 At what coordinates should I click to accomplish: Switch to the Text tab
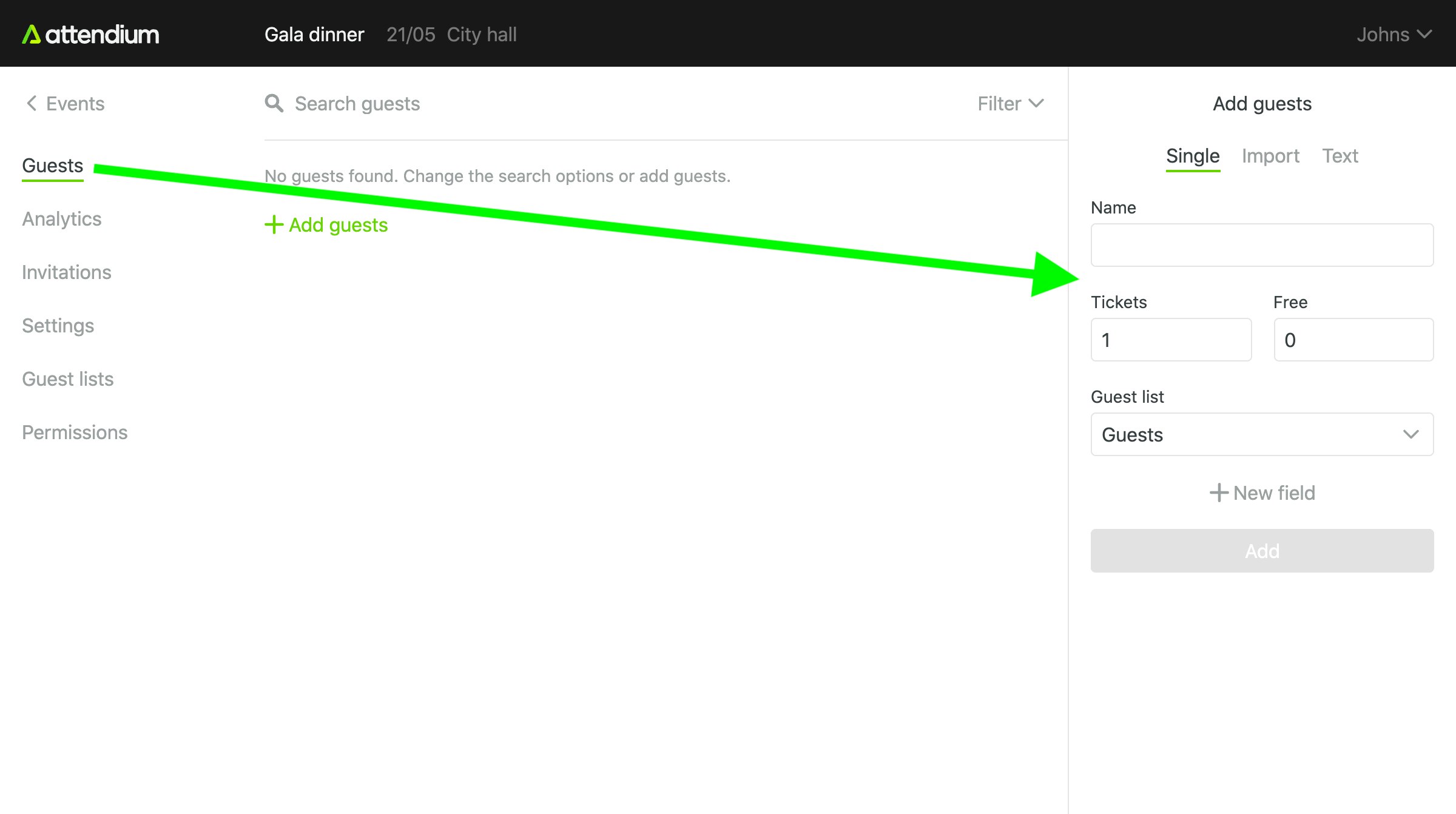1340,156
